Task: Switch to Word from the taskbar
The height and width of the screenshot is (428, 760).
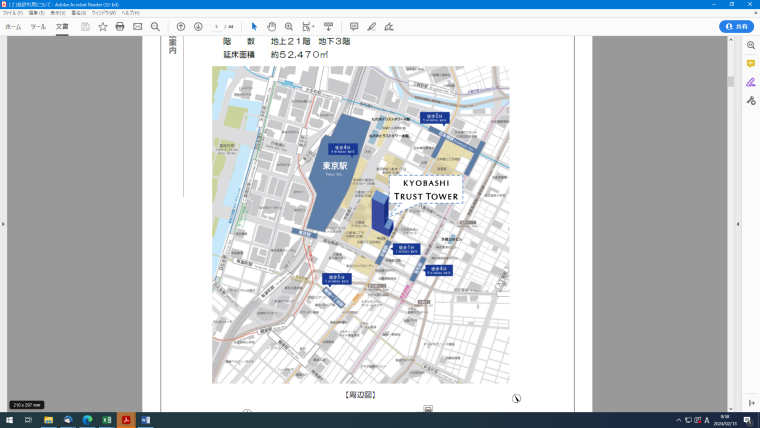Action: tap(145, 420)
